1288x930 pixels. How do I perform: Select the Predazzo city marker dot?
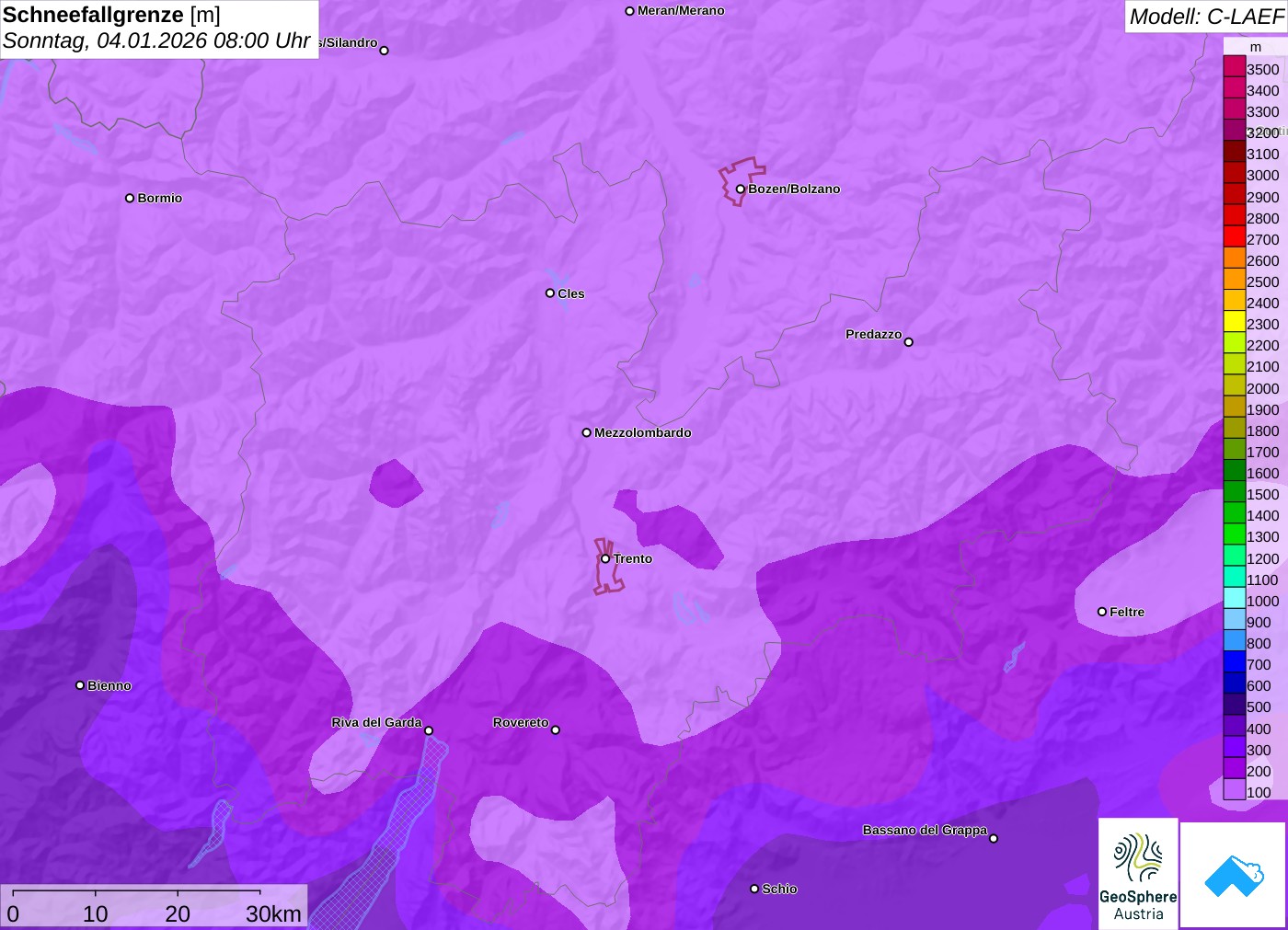[x=909, y=342]
